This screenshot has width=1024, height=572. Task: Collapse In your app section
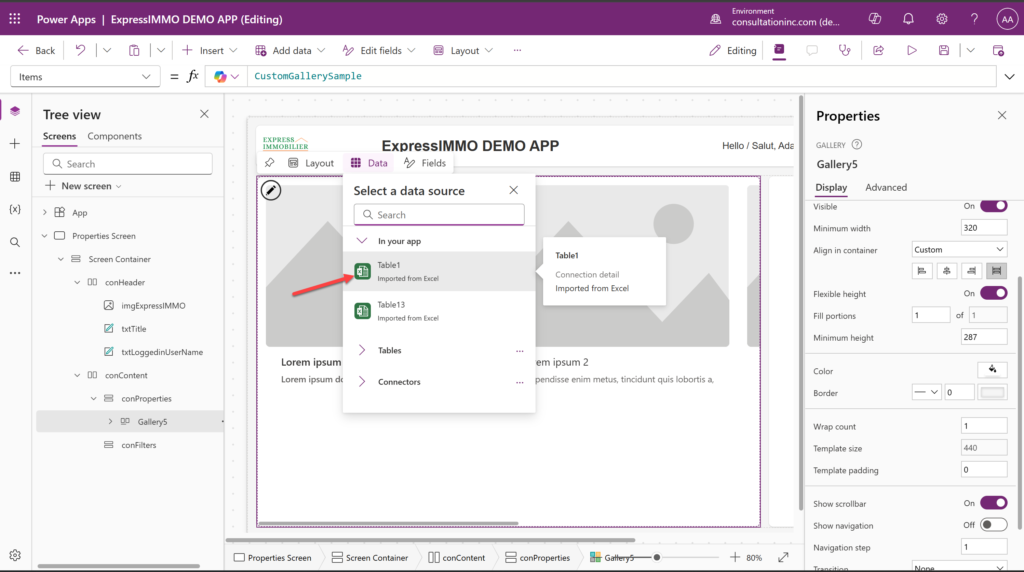[x=362, y=241]
